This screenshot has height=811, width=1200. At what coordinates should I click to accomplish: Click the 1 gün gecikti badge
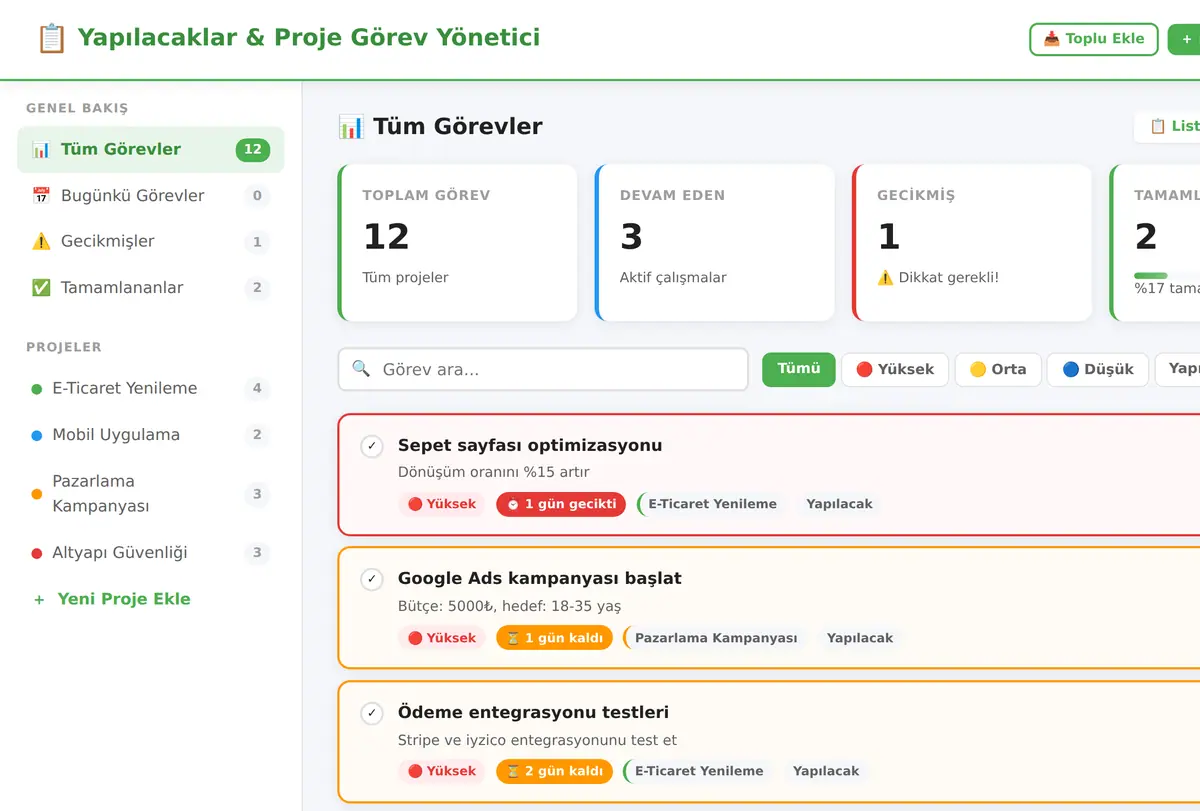pos(561,504)
